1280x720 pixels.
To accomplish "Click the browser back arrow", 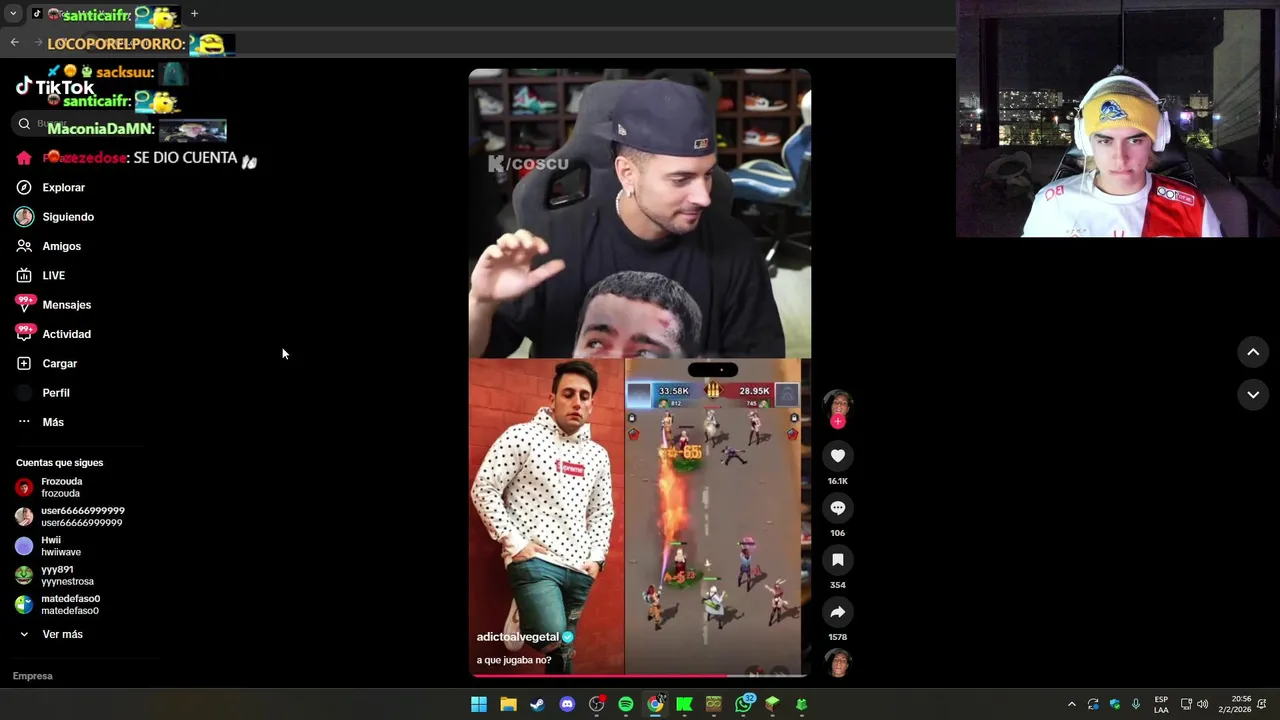I will 14,42.
